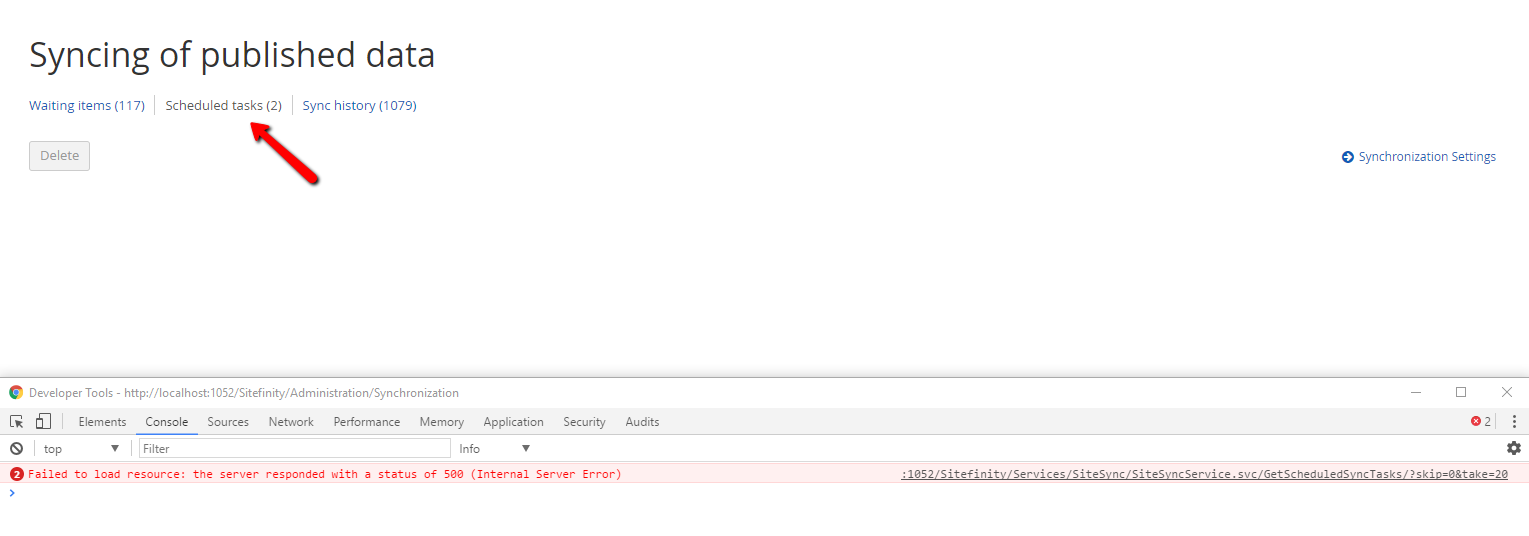1529x536 pixels.
Task: Open the Audits tab in DevTools
Action: pyautogui.click(x=642, y=422)
